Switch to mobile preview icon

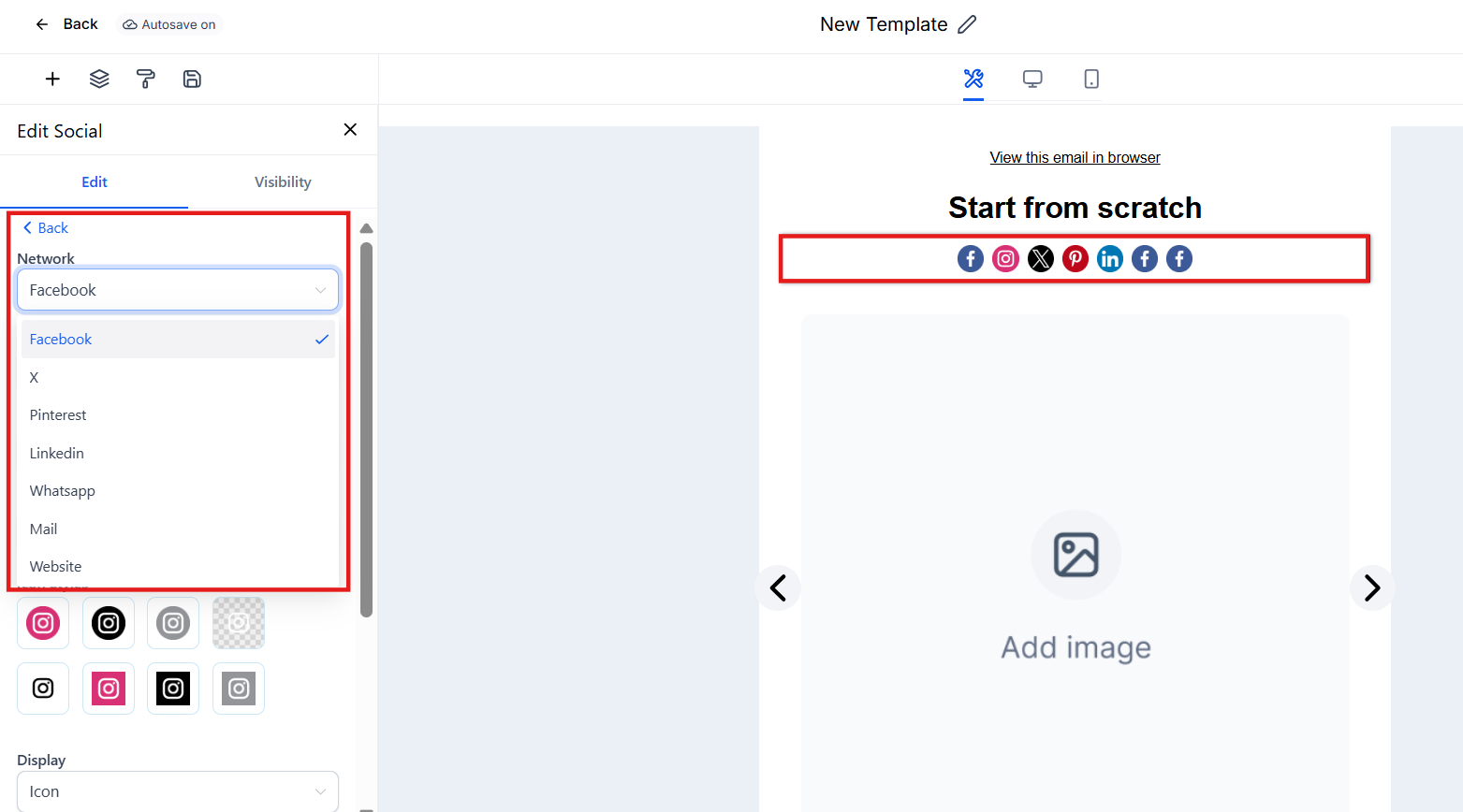coord(1091,79)
